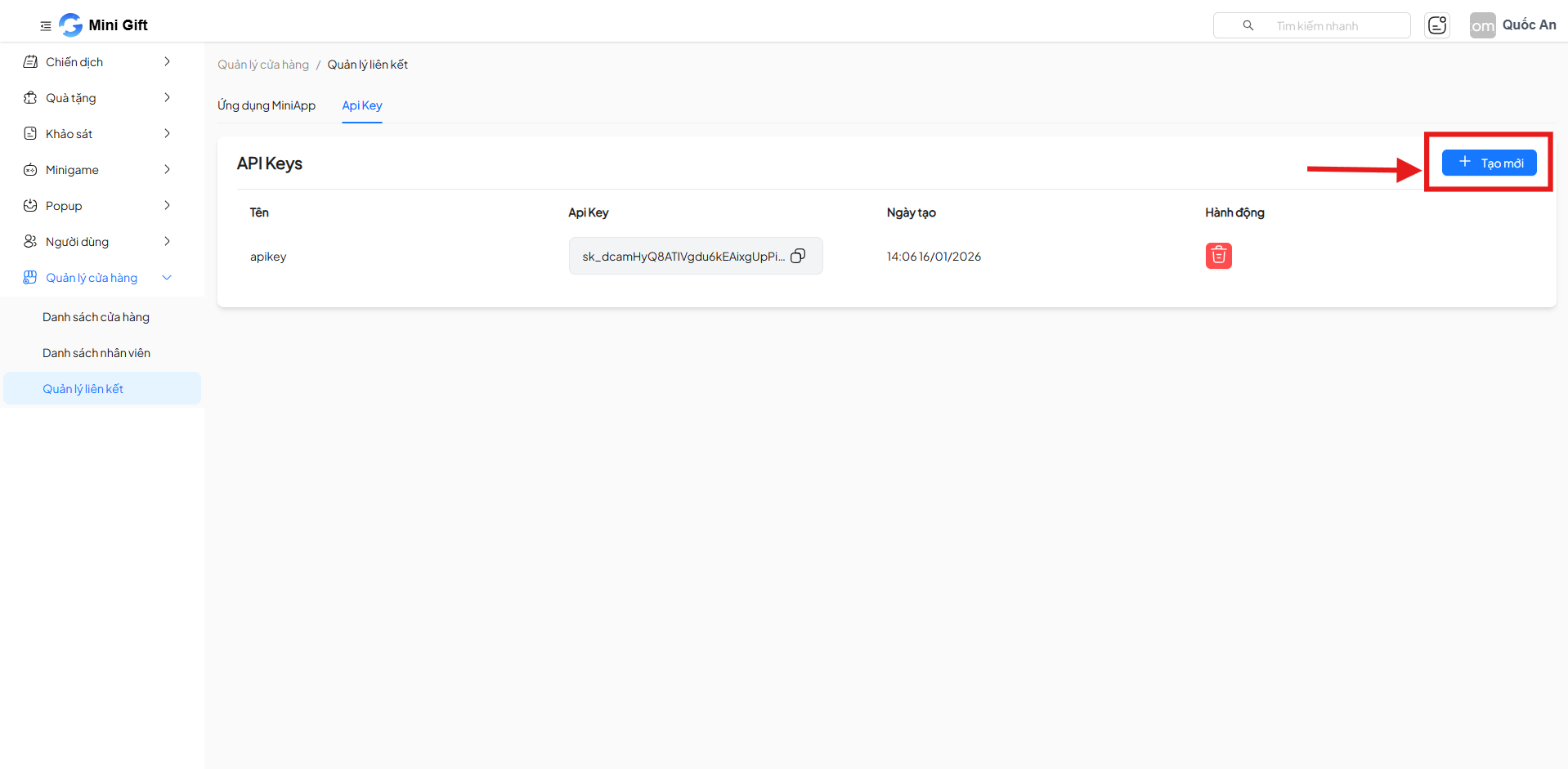This screenshot has height=769, width=1568.
Task: Select the Api Key tab
Action: [362, 105]
